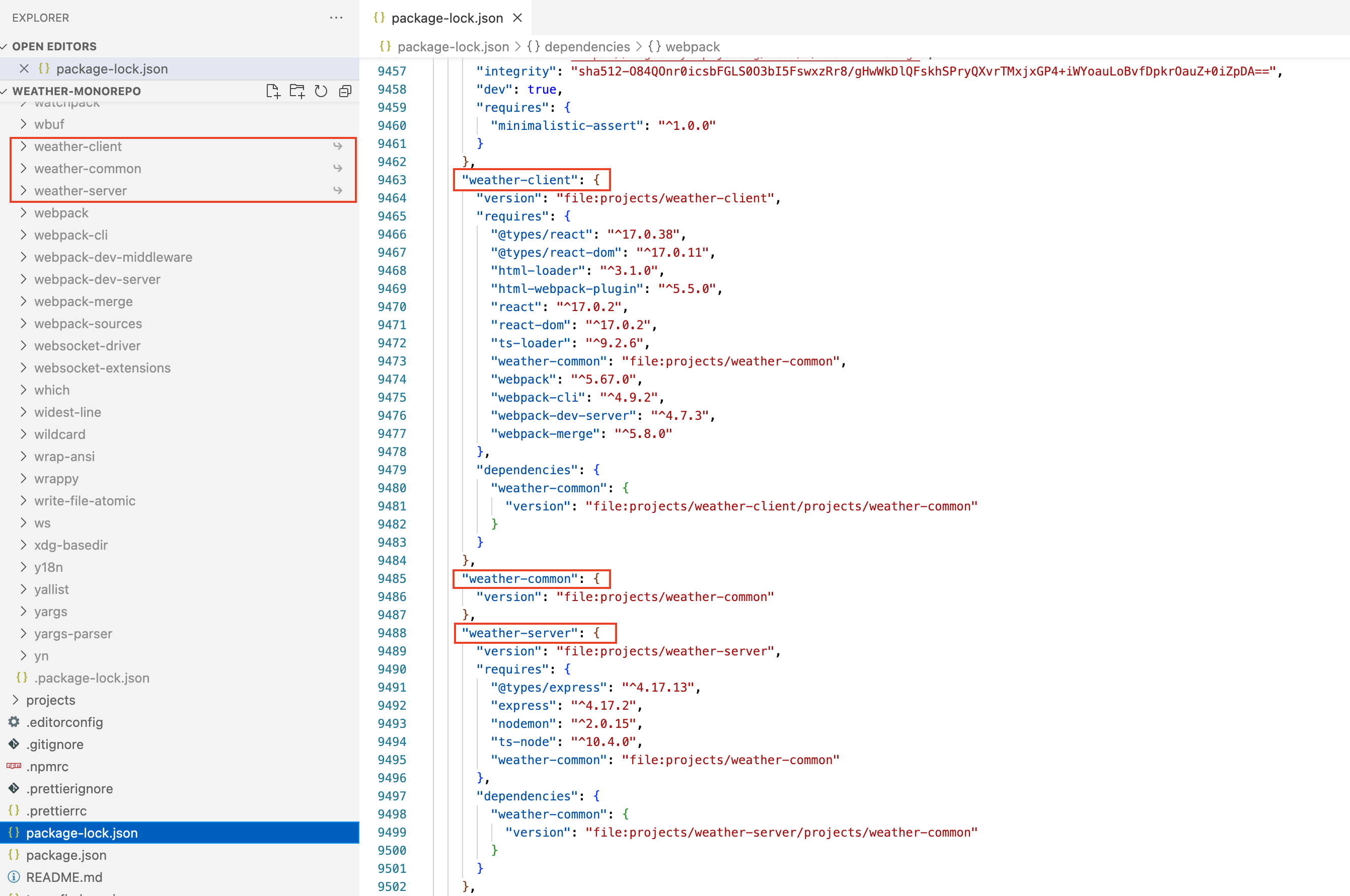
Task: Open the wrap-ansi folder
Action: 64,456
